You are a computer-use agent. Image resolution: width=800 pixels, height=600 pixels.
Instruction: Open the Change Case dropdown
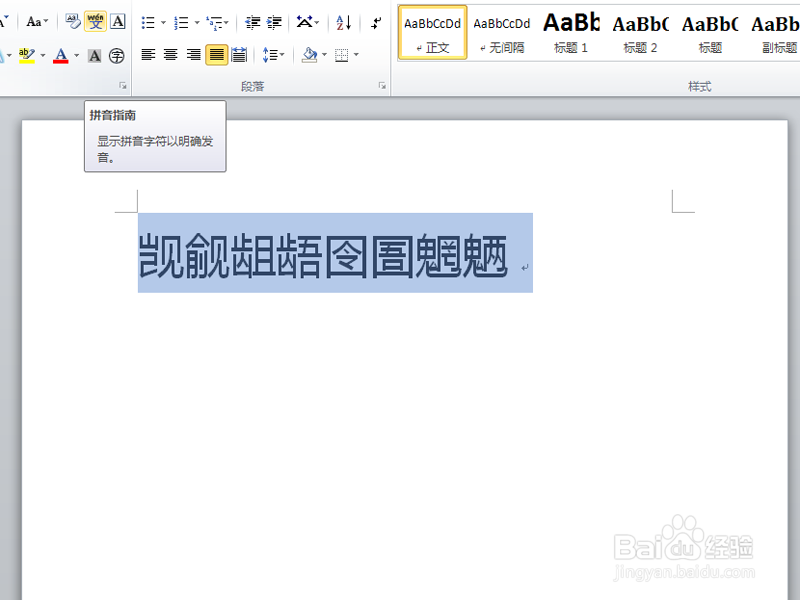tap(36, 21)
